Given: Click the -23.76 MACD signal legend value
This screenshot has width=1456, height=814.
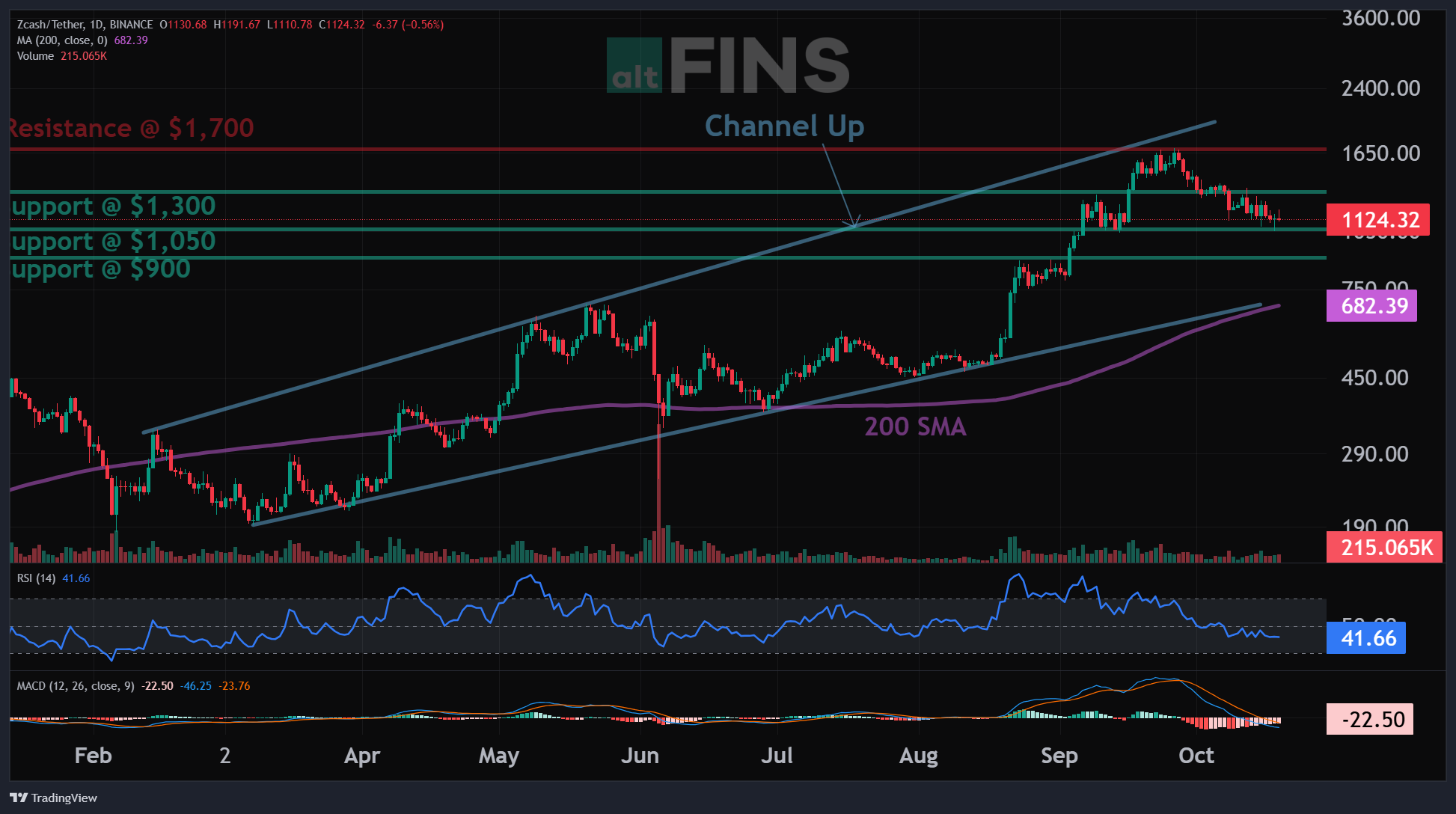Looking at the screenshot, I should coord(234,686).
